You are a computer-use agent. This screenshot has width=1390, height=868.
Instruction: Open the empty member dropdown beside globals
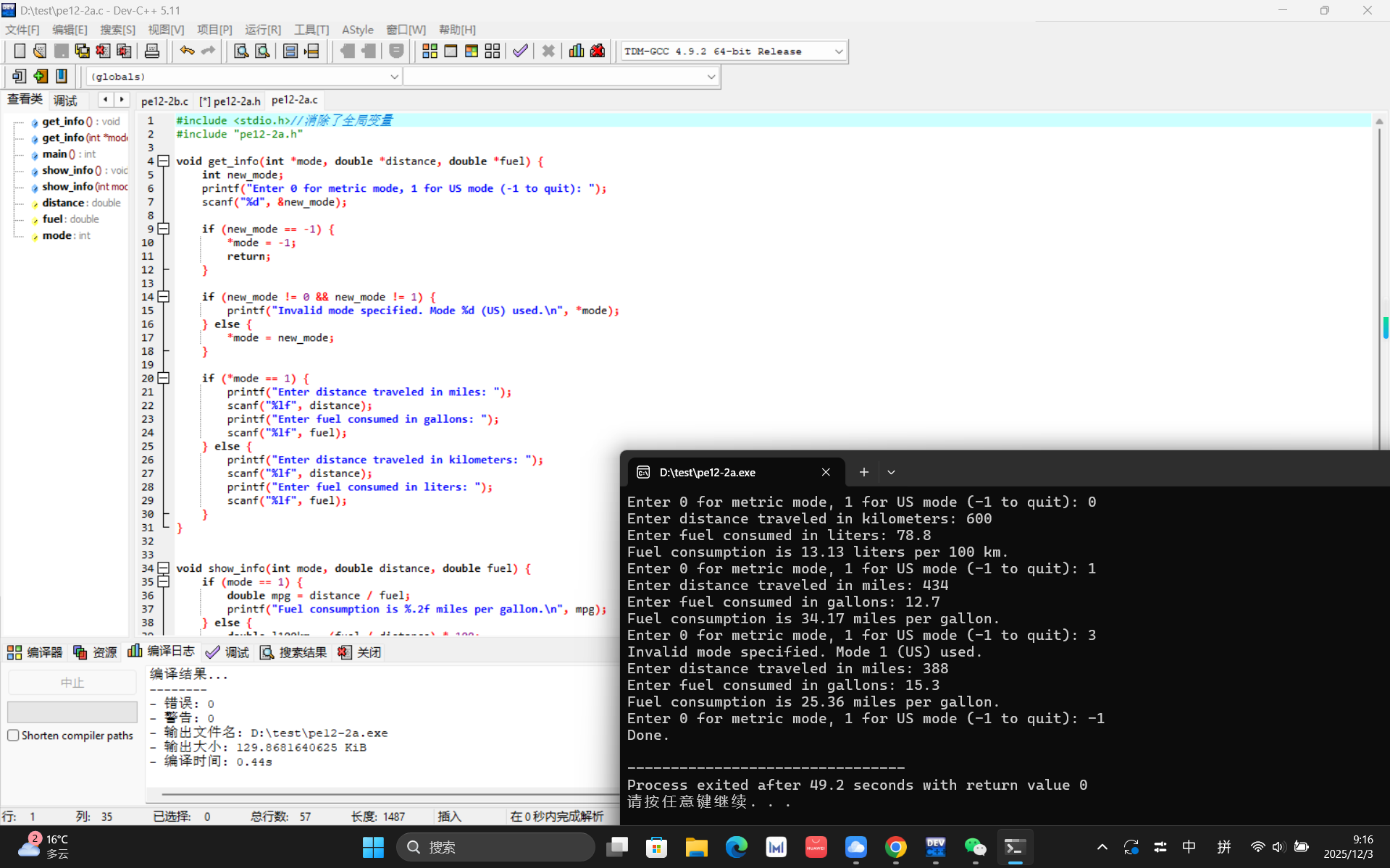pyautogui.click(x=711, y=77)
